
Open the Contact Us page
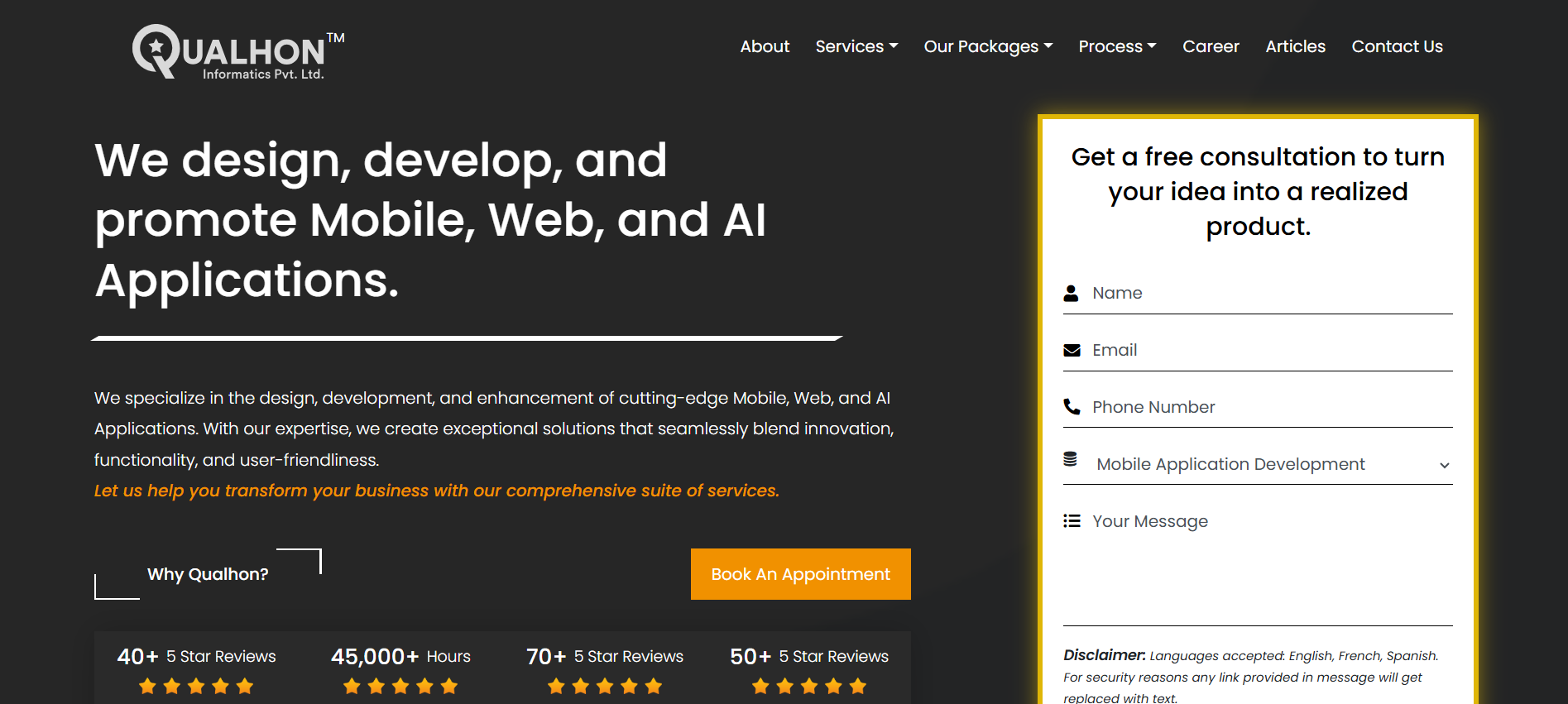point(1397,46)
